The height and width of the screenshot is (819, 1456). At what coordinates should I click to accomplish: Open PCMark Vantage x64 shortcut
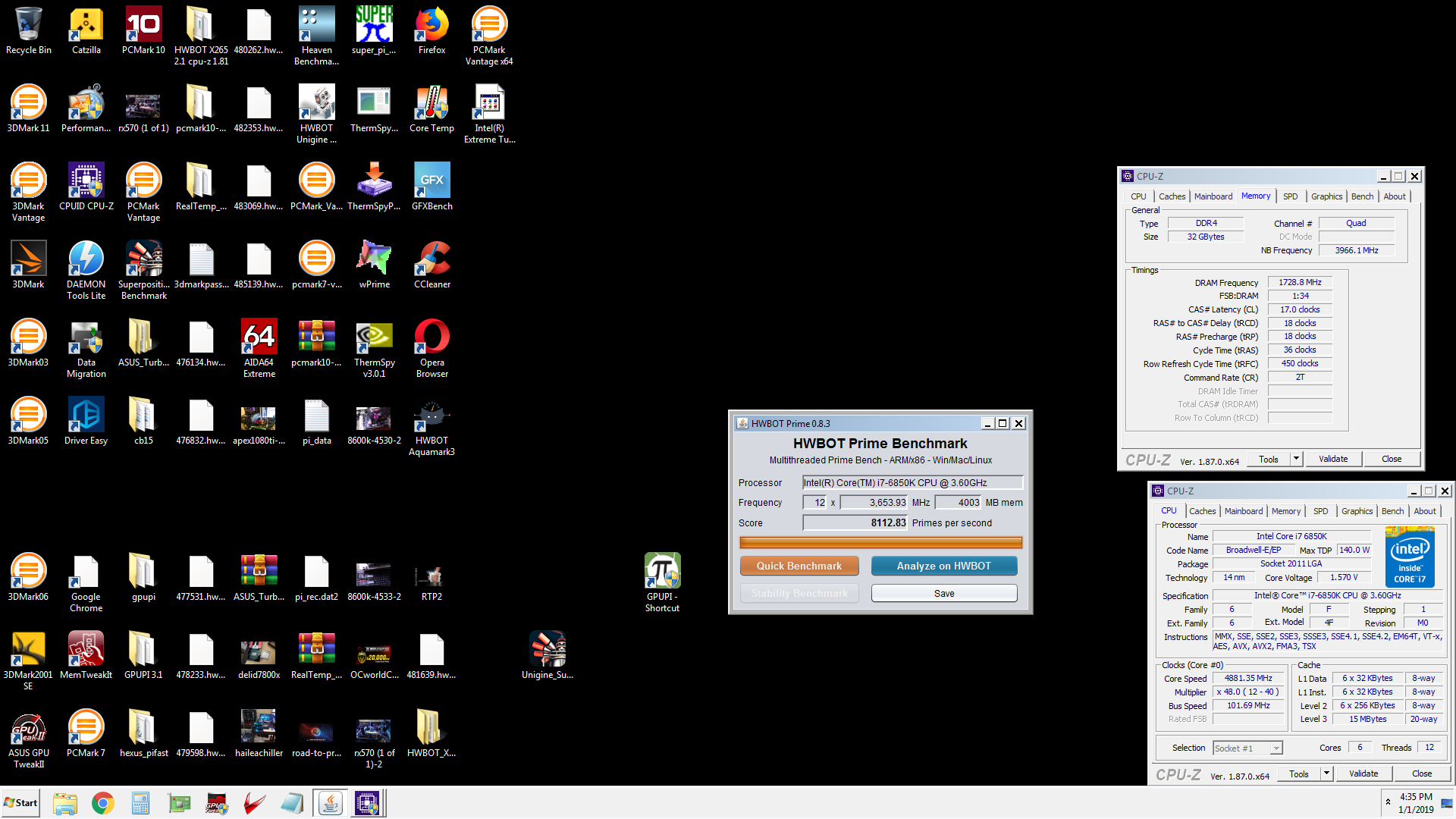pyautogui.click(x=489, y=36)
